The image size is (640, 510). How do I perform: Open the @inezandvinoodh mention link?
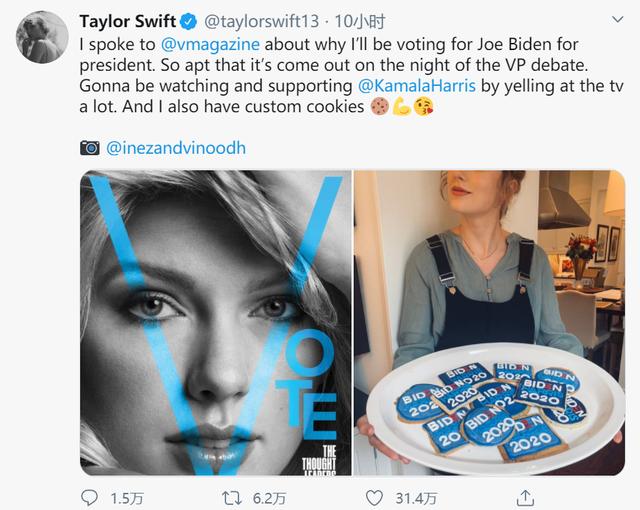(x=176, y=148)
